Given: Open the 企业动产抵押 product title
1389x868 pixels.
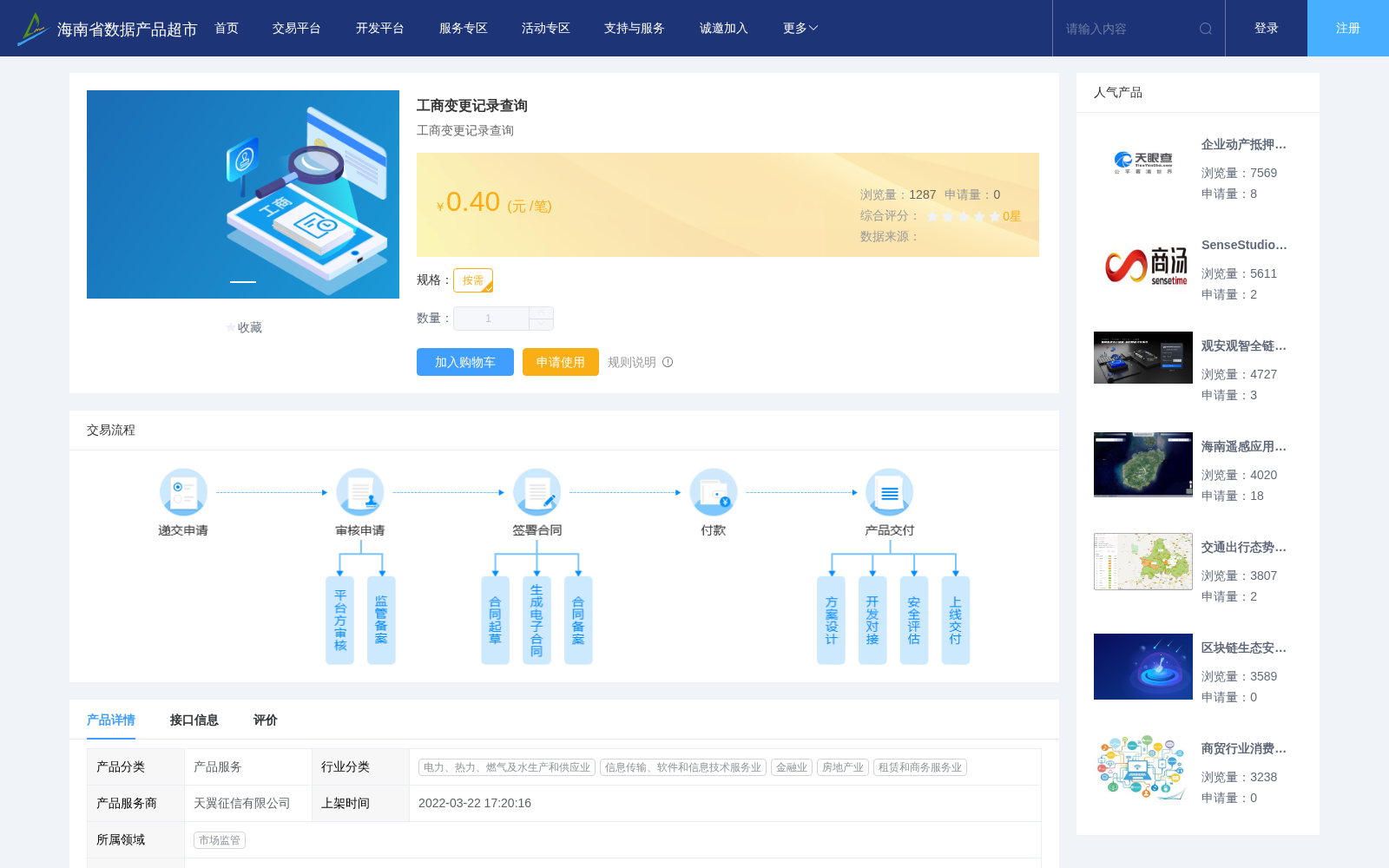Looking at the screenshot, I should click(1244, 145).
